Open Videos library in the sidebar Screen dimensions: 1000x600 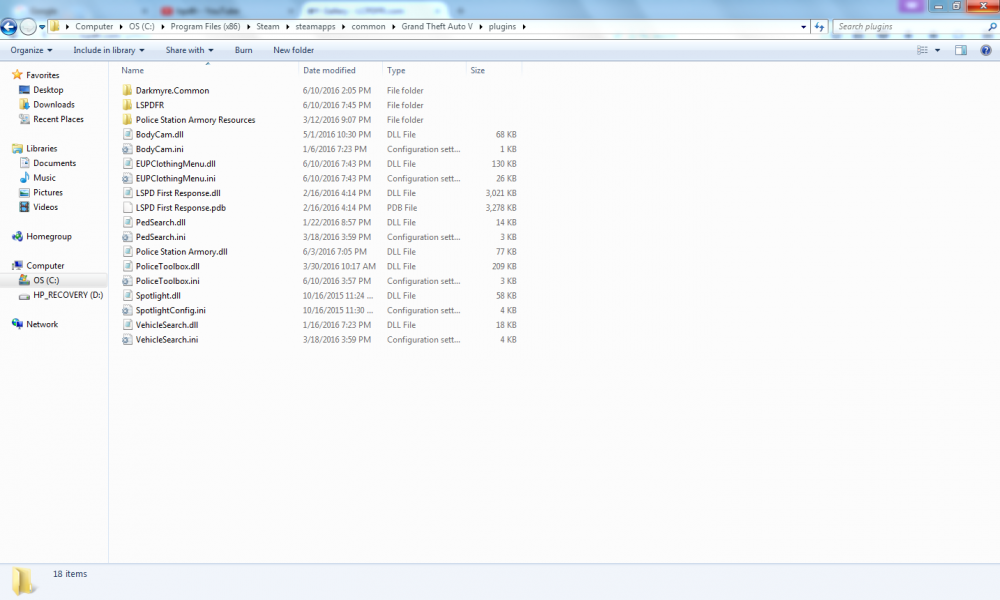point(45,207)
